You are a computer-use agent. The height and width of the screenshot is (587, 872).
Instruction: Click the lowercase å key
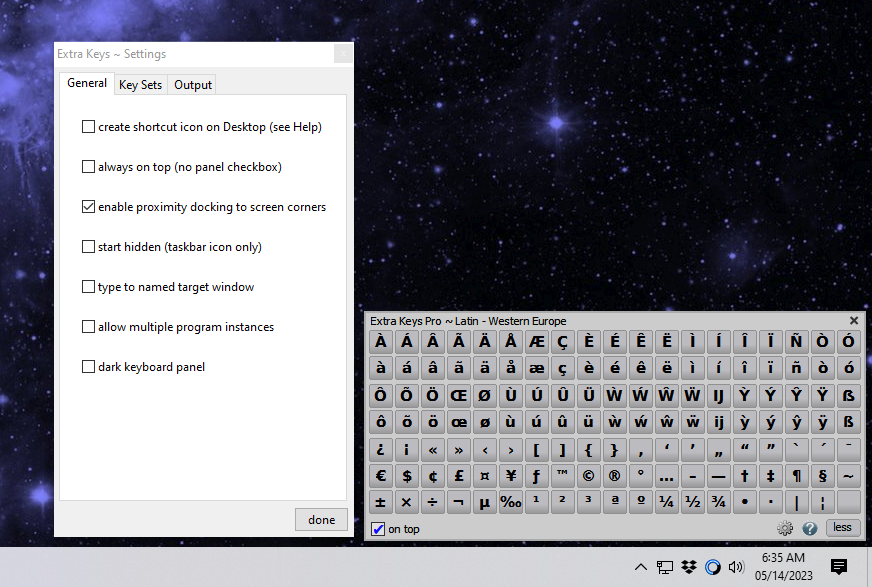[511, 367]
